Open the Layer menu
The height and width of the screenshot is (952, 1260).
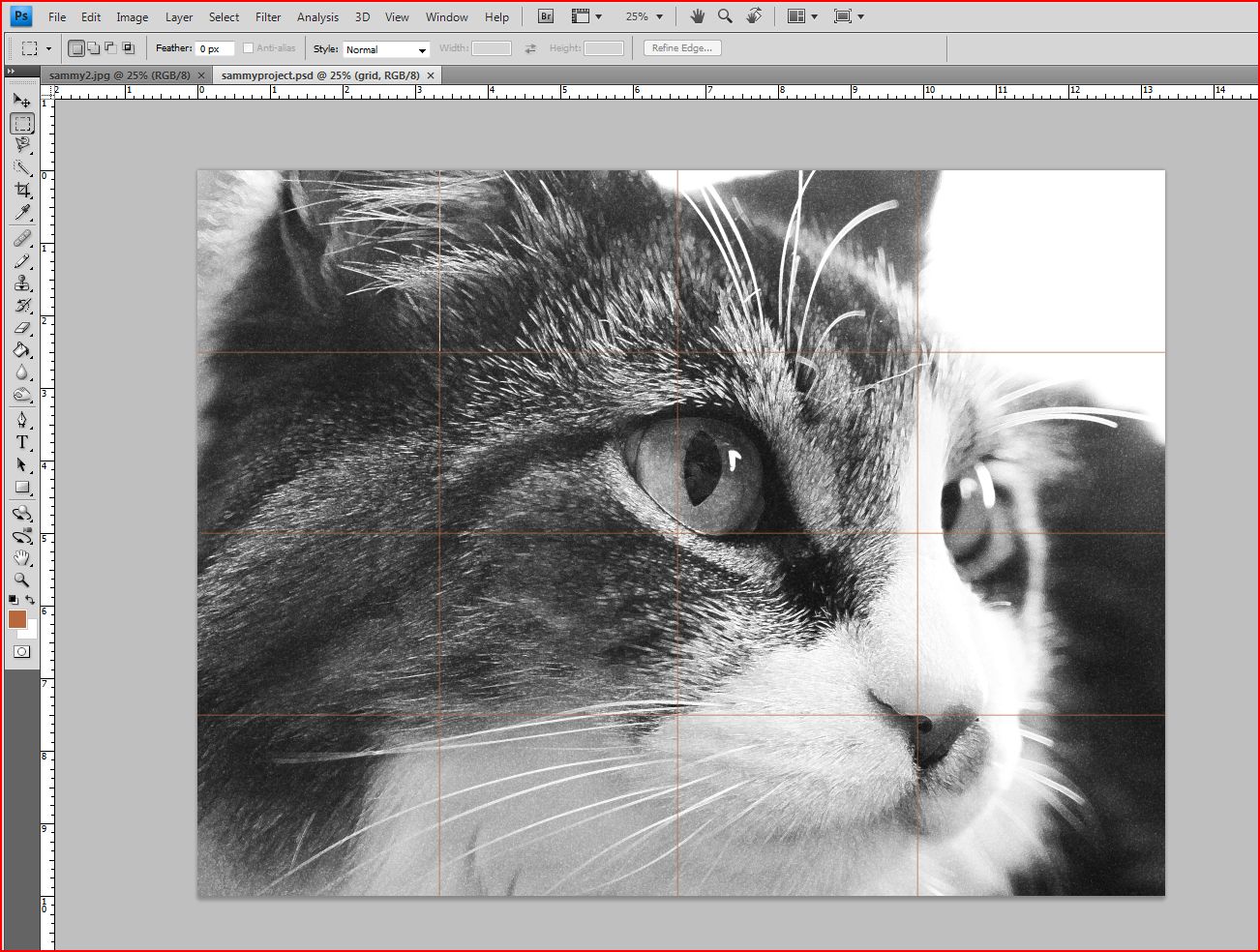[179, 16]
